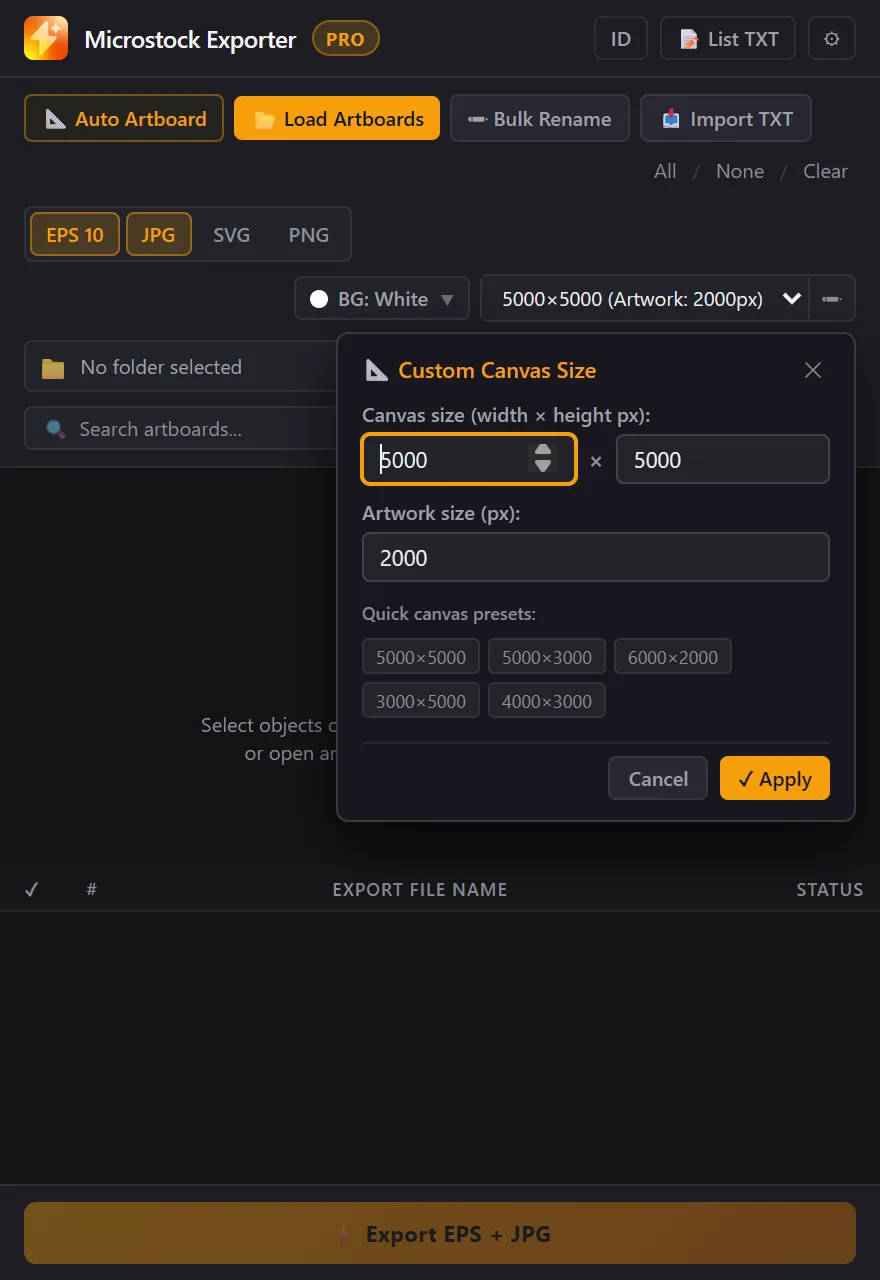Click the No folder selected field
This screenshot has height=1280, width=880.
pos(181,367)
